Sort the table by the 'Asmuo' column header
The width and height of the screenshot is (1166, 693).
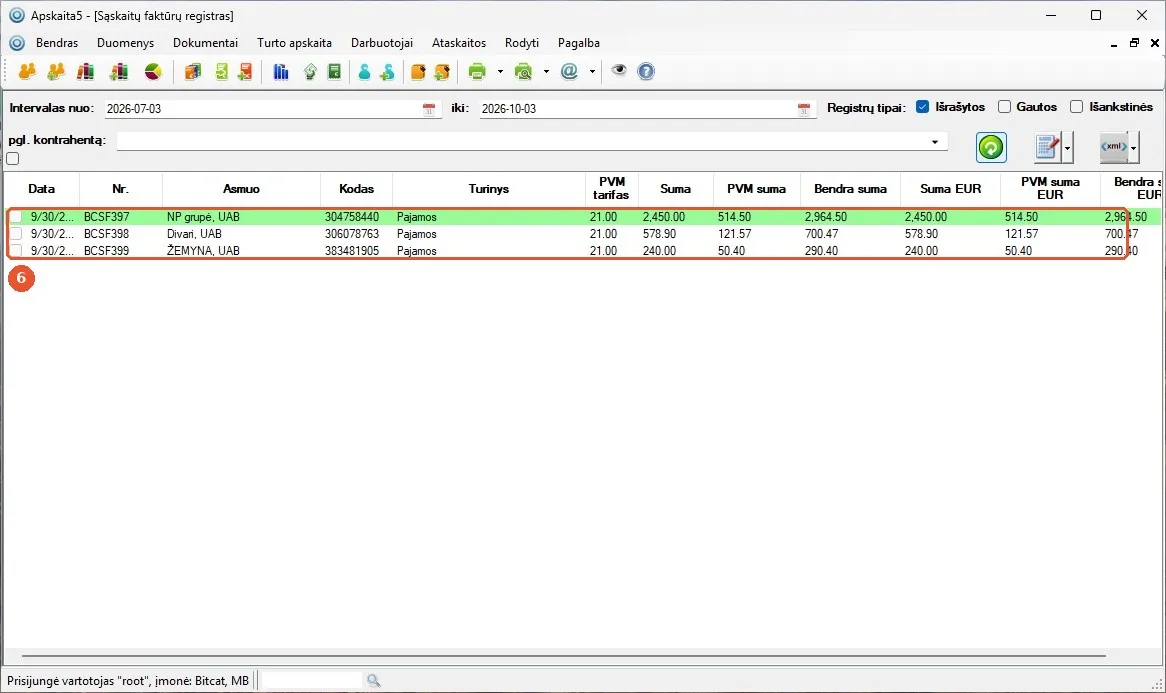coord(242,189)
